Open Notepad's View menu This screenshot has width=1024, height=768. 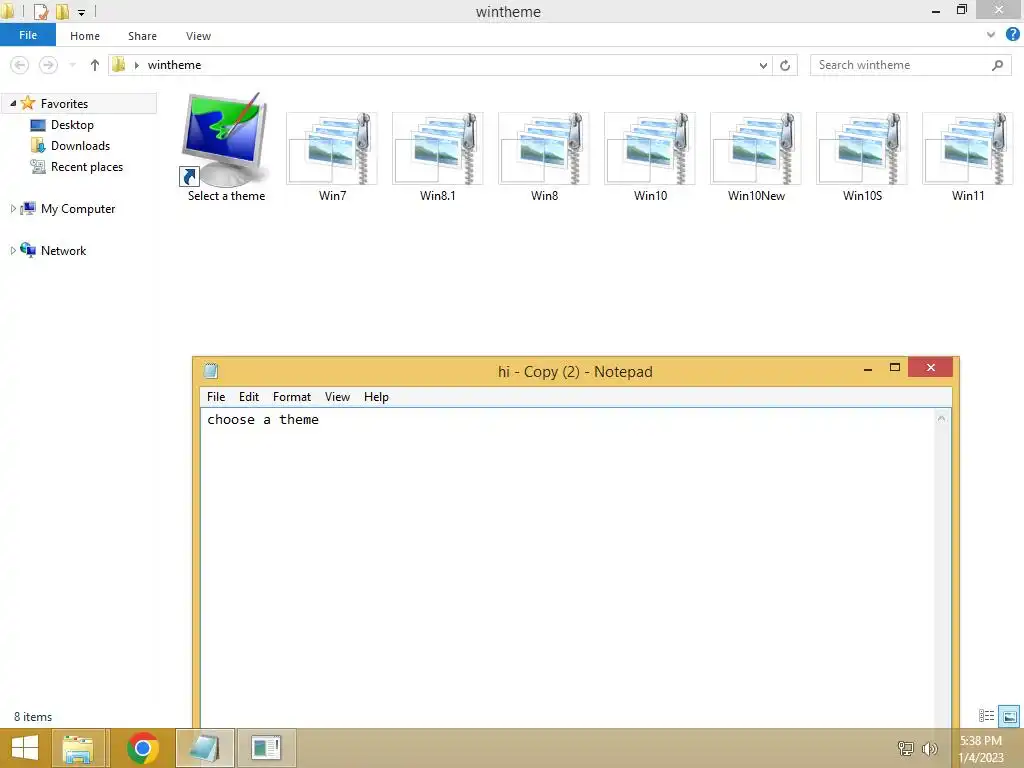338,396
